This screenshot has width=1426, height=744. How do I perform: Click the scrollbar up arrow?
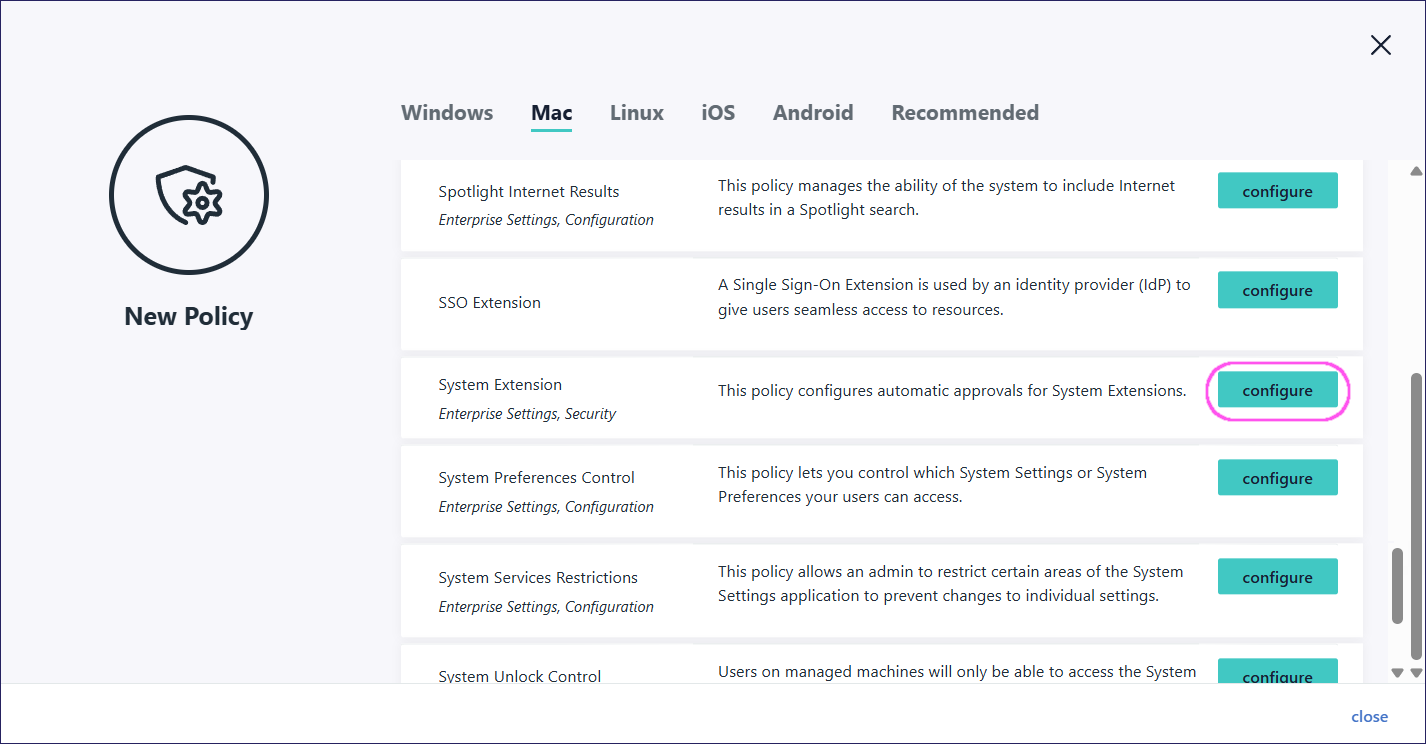1415,171
